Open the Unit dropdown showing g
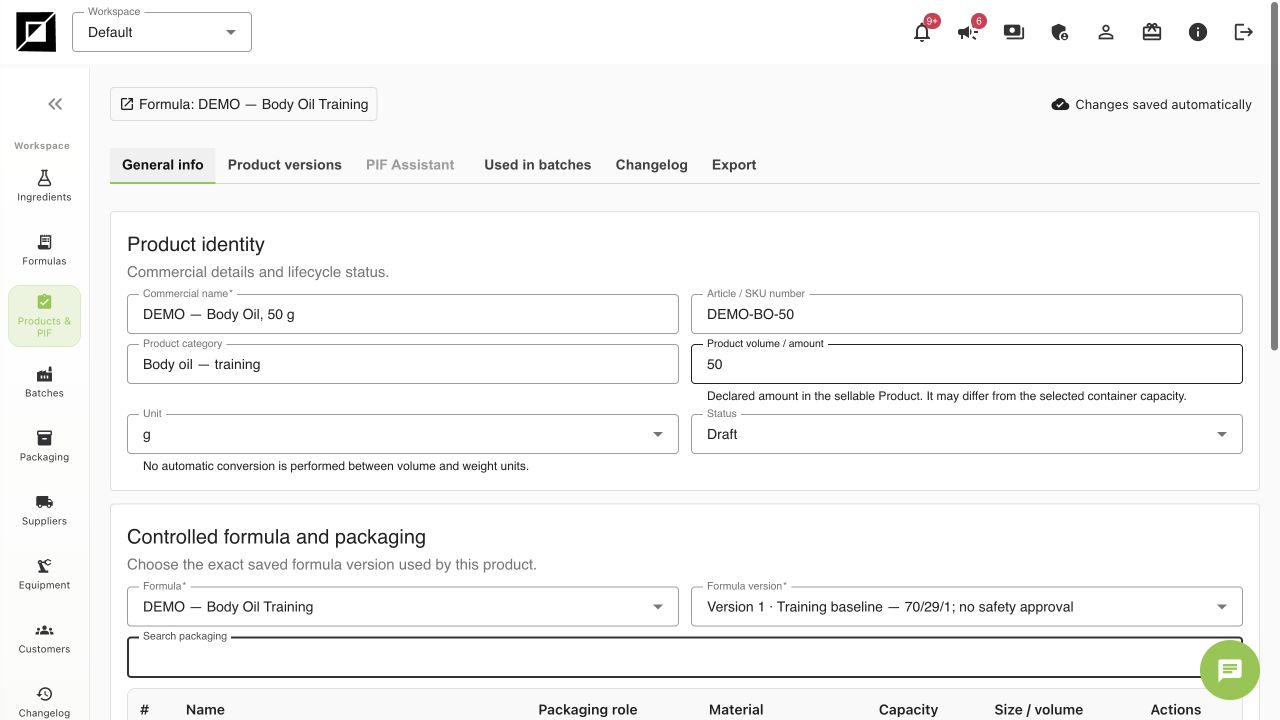 tap(403, 434)
